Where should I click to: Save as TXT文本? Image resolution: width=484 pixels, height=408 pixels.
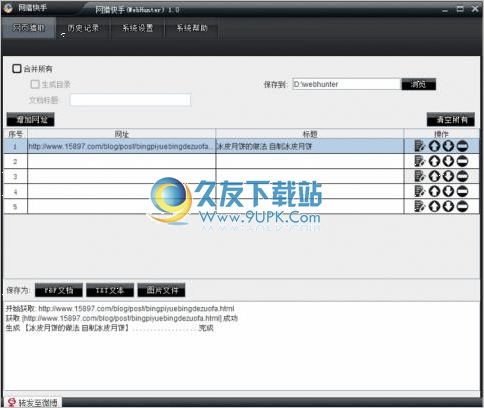110,290
